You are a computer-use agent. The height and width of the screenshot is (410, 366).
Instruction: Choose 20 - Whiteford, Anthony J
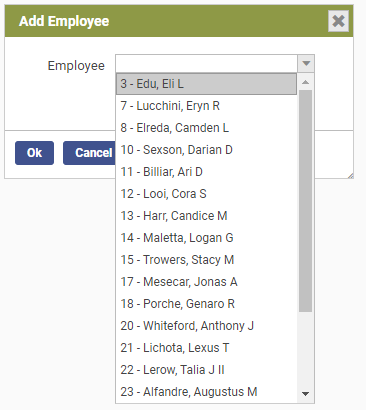pos(206,326)
